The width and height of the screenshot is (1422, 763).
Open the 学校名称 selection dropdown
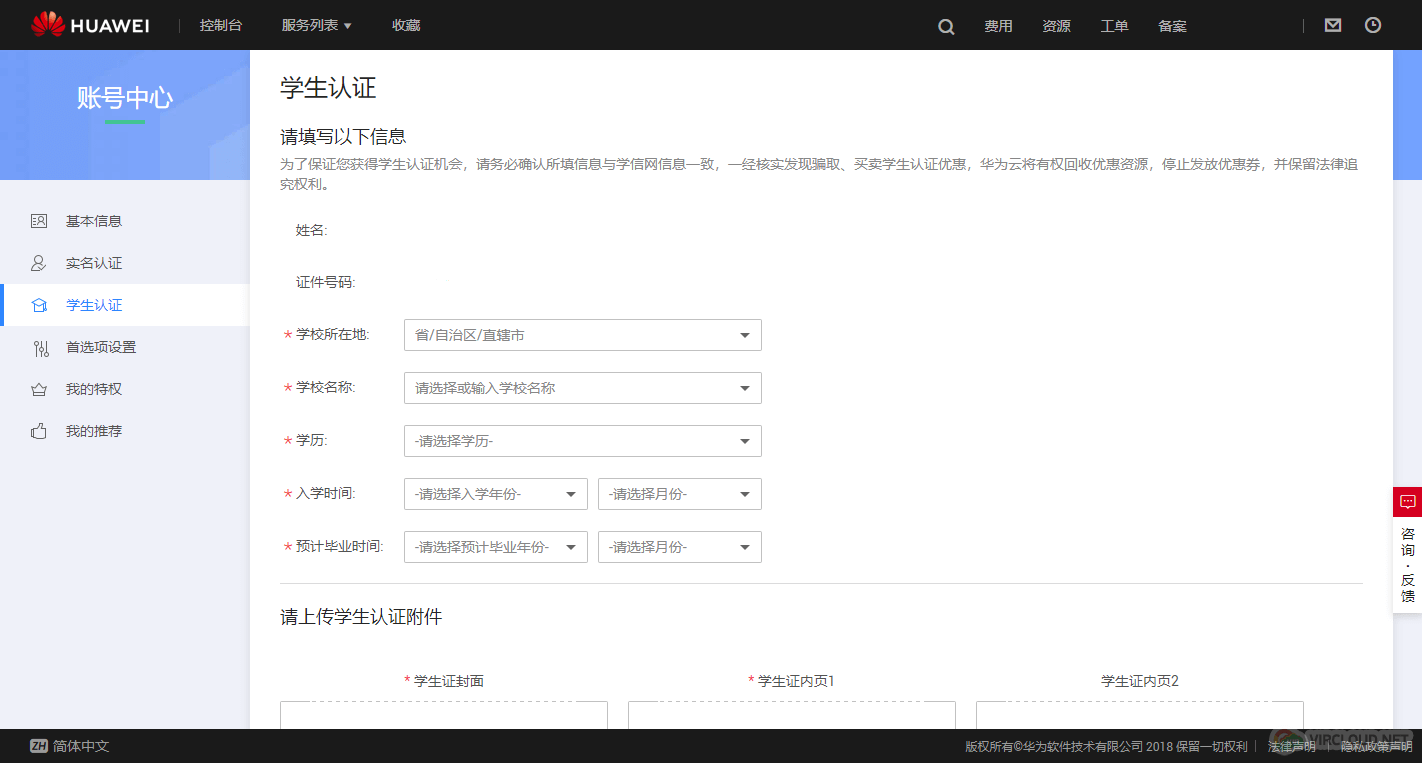582,387
